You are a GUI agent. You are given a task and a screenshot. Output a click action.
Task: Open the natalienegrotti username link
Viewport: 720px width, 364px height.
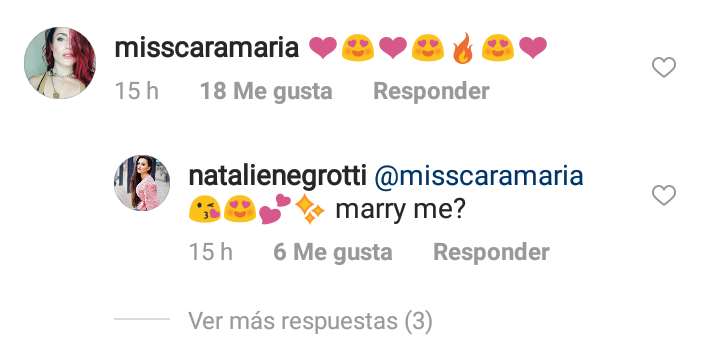click(277, 176)
